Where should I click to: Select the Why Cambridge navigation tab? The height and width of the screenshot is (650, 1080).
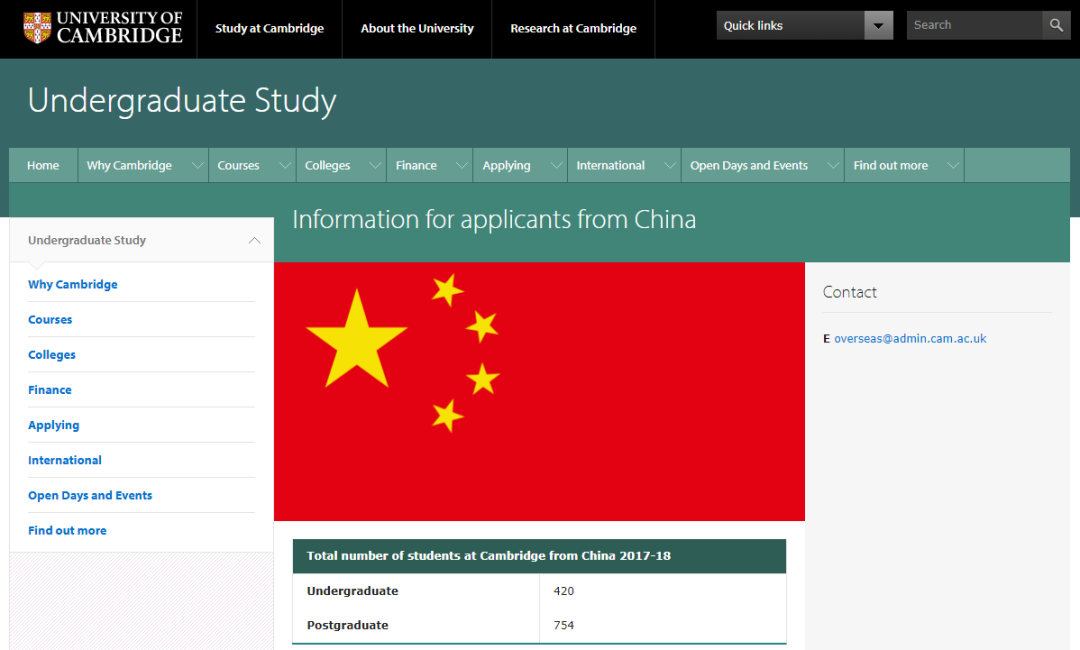coord(129,165)
